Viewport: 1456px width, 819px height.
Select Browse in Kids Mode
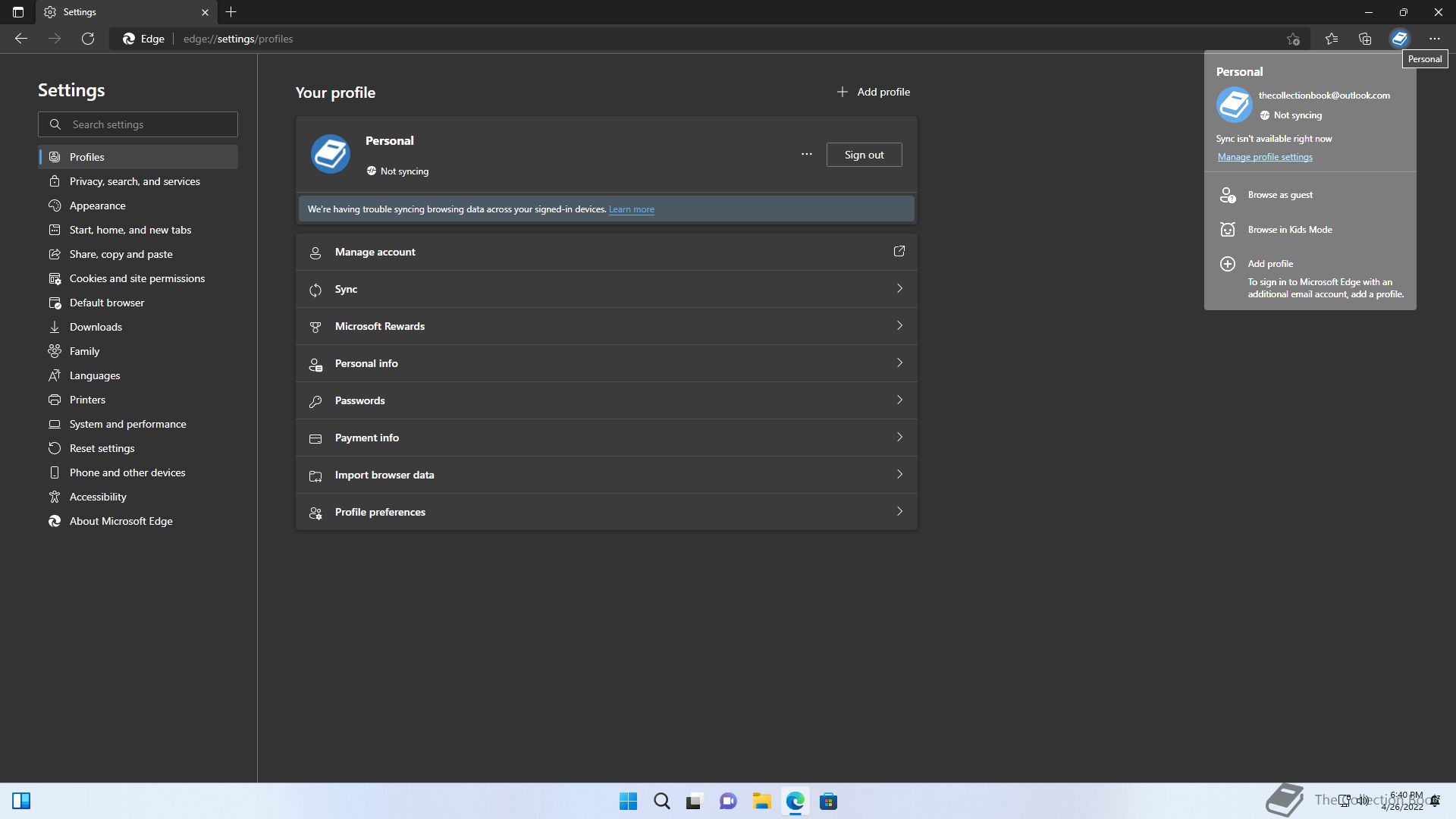click(x=1310, y=230)
